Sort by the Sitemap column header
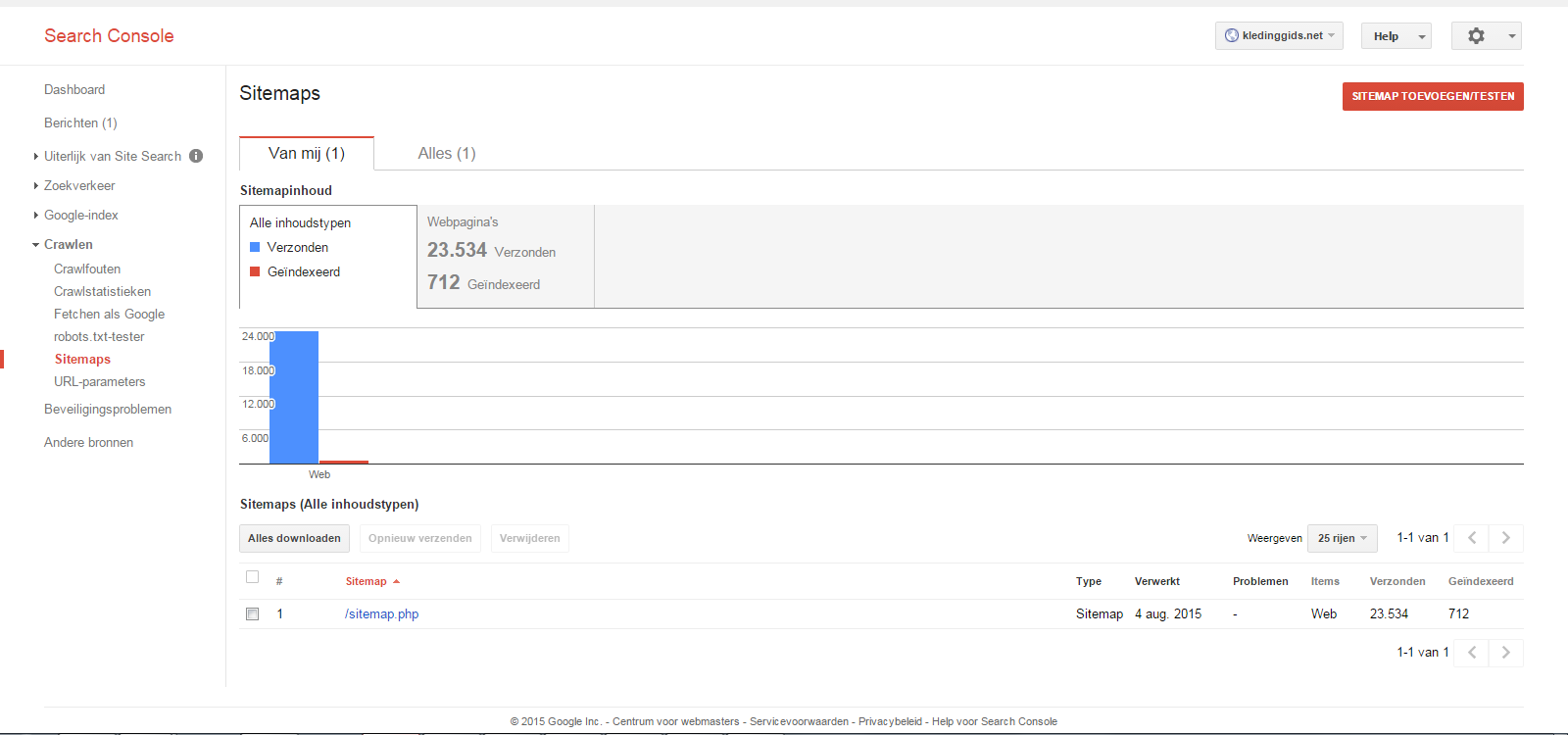The width and height of the screenshot is (1568, 735). coord(366,581)
